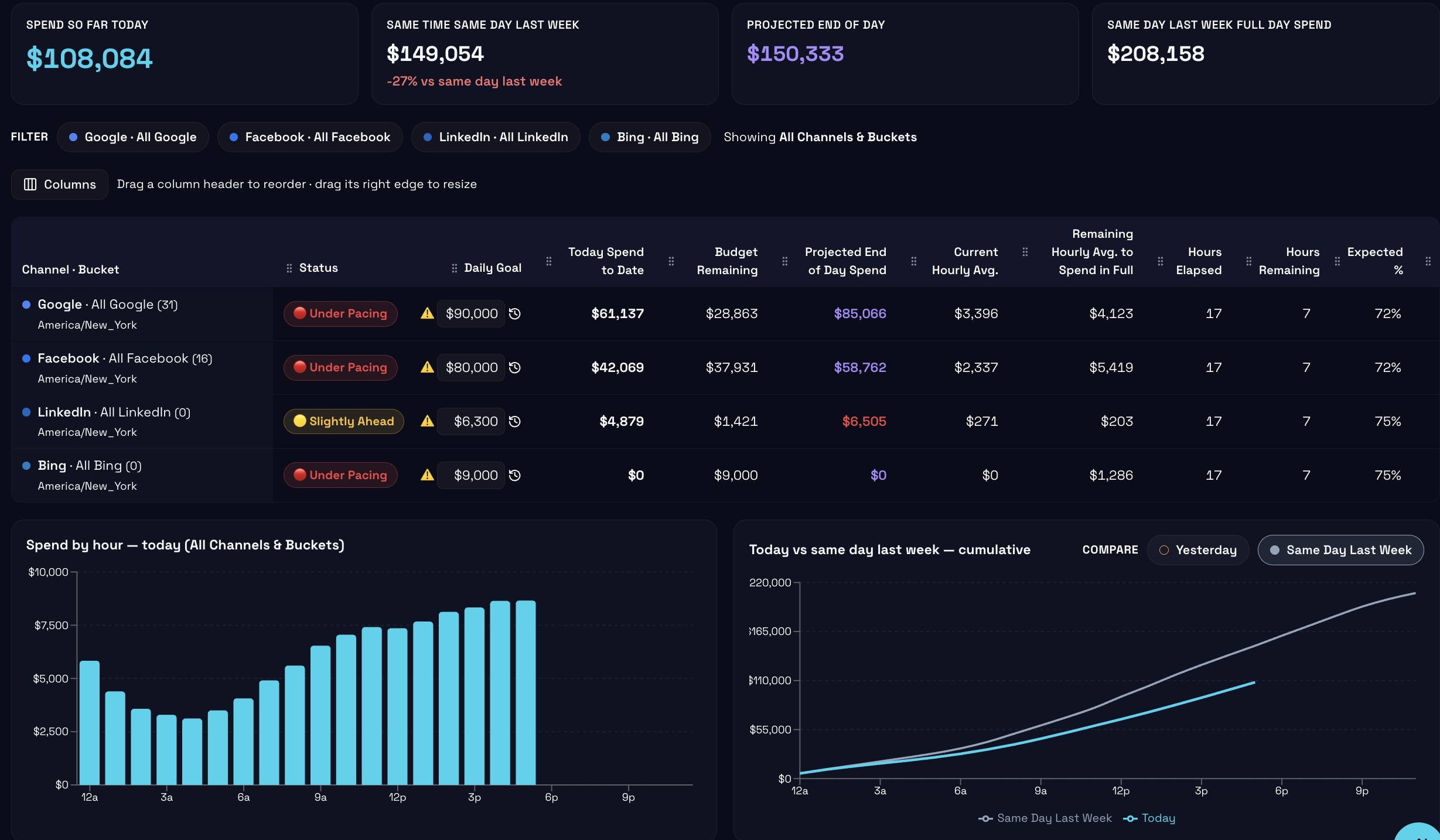
Task: Toggle Same Day Last Week legend series
Action: (1045, 818)
